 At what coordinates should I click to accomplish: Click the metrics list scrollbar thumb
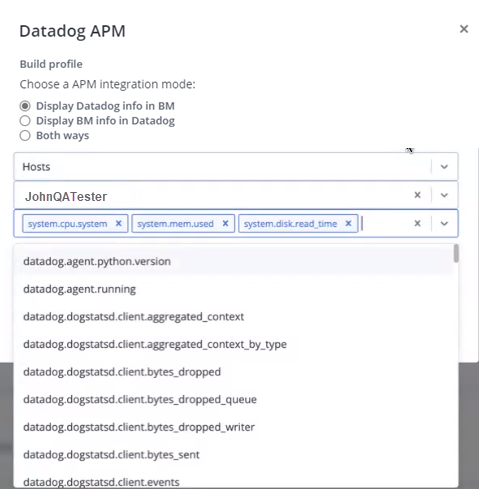pyautogui.click(x=456, y=253)
